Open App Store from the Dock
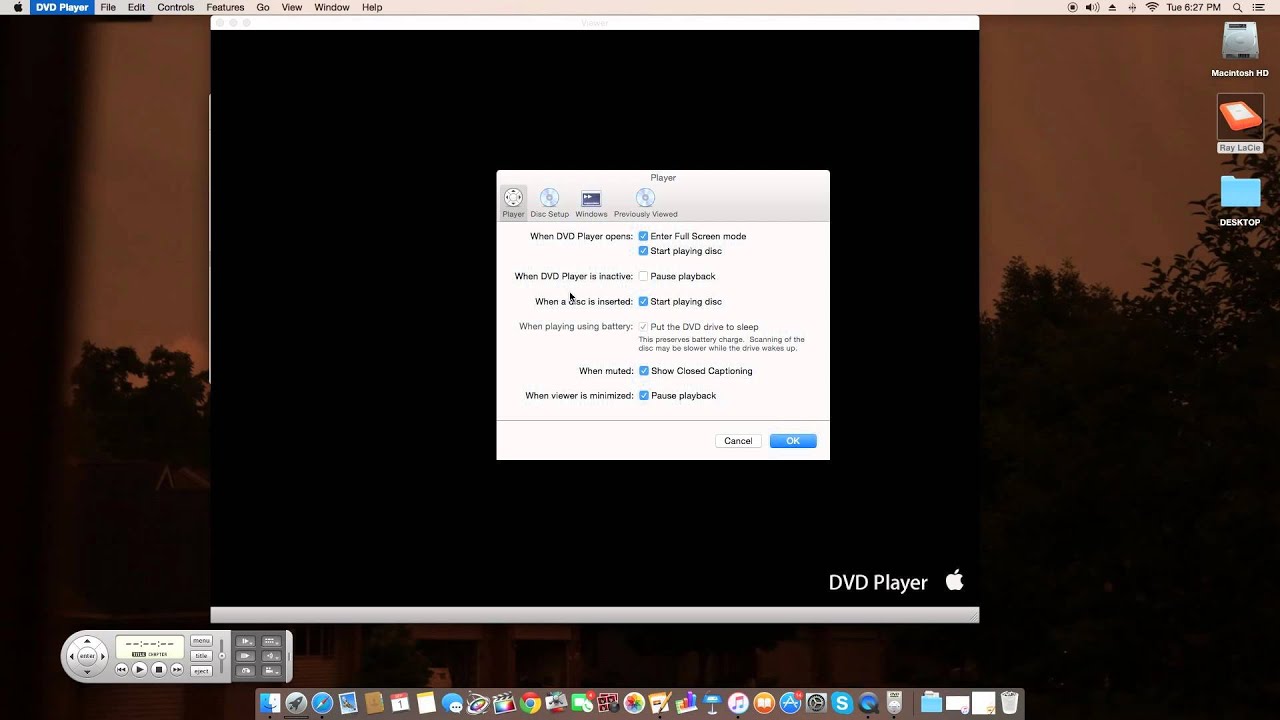Screen dimensions: 1280x720 pos(790,703)
